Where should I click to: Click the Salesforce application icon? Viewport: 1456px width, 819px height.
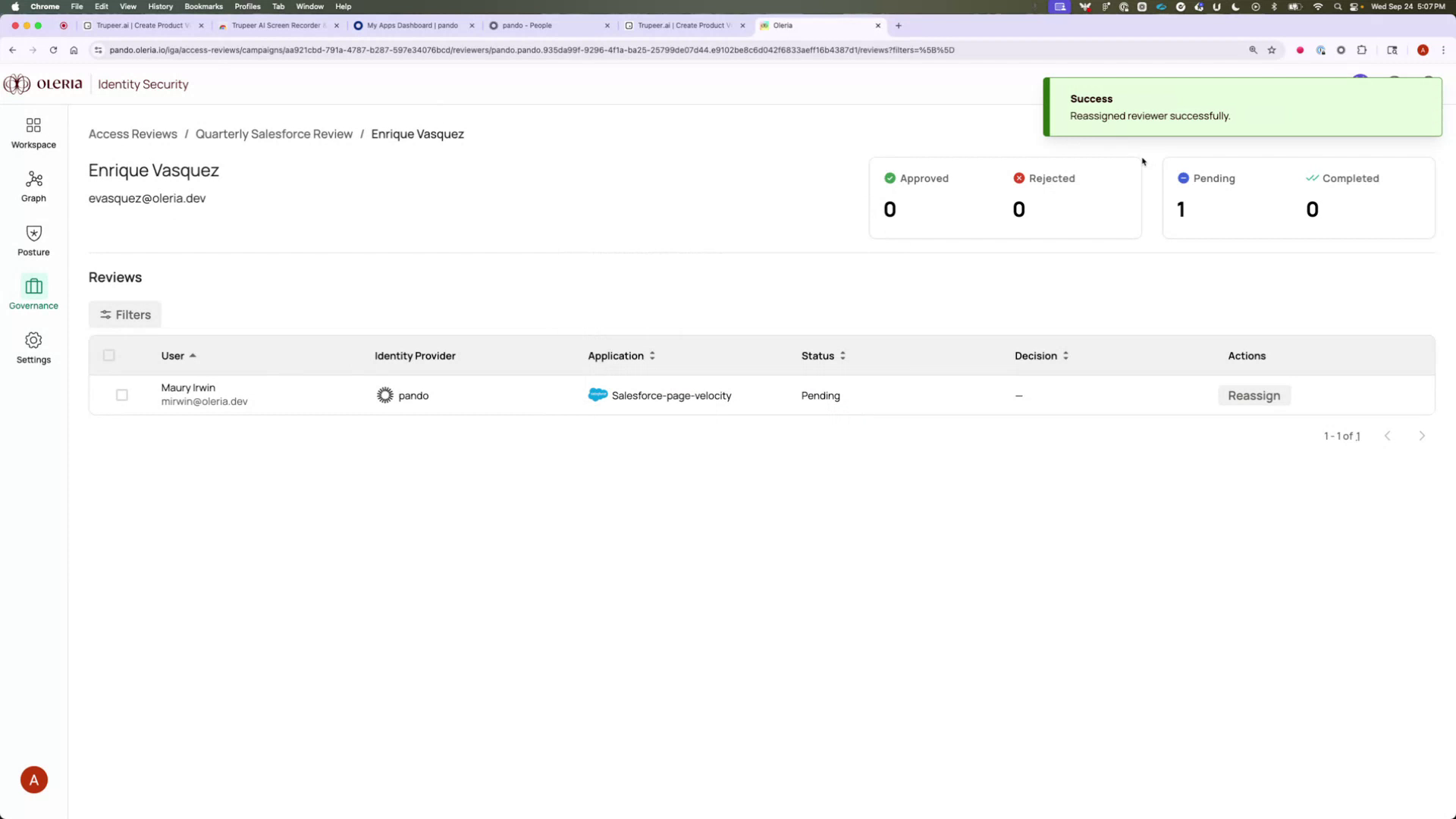pyautogui.click(x=598, y=395)
